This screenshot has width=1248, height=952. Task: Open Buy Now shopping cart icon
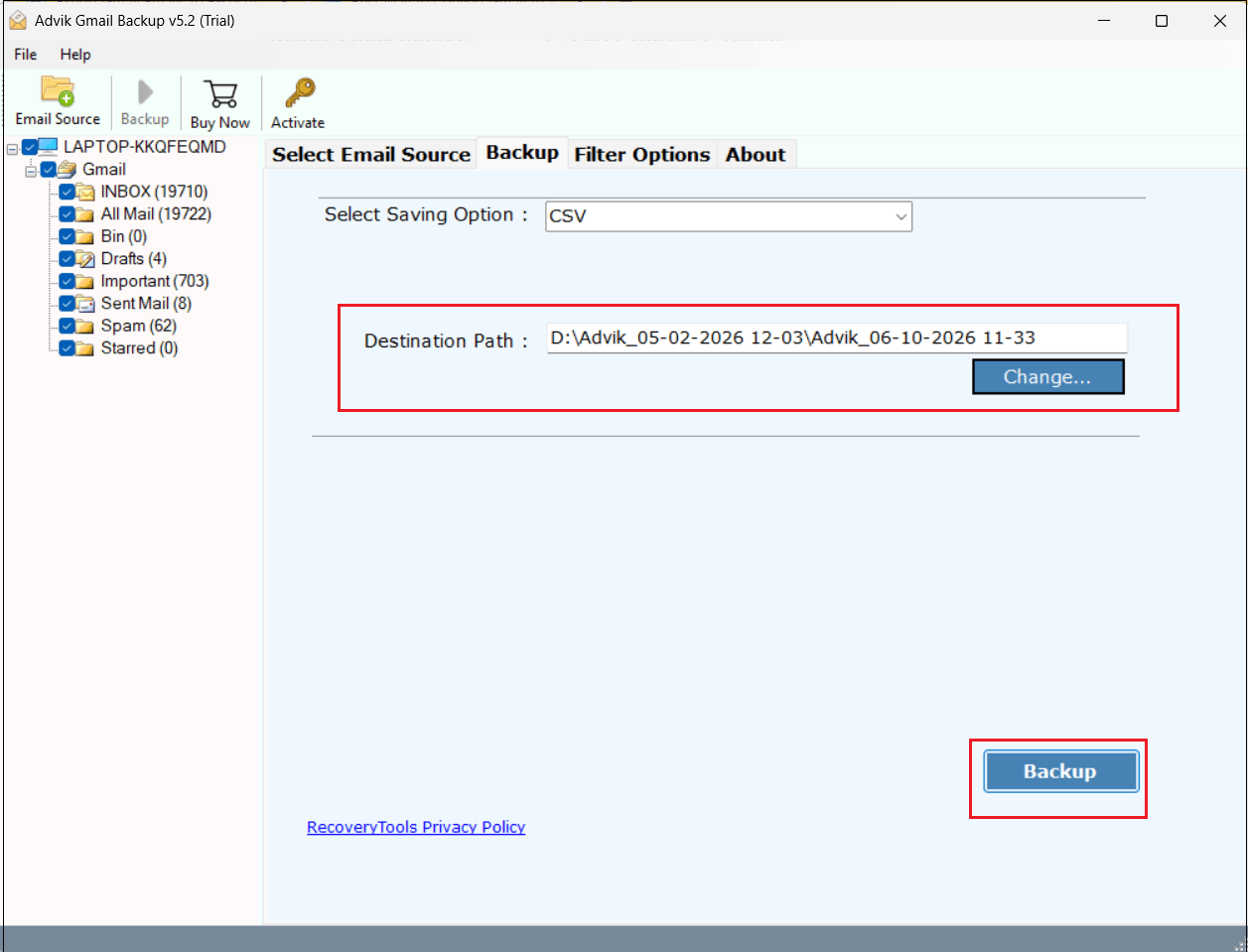pos(220,94)
